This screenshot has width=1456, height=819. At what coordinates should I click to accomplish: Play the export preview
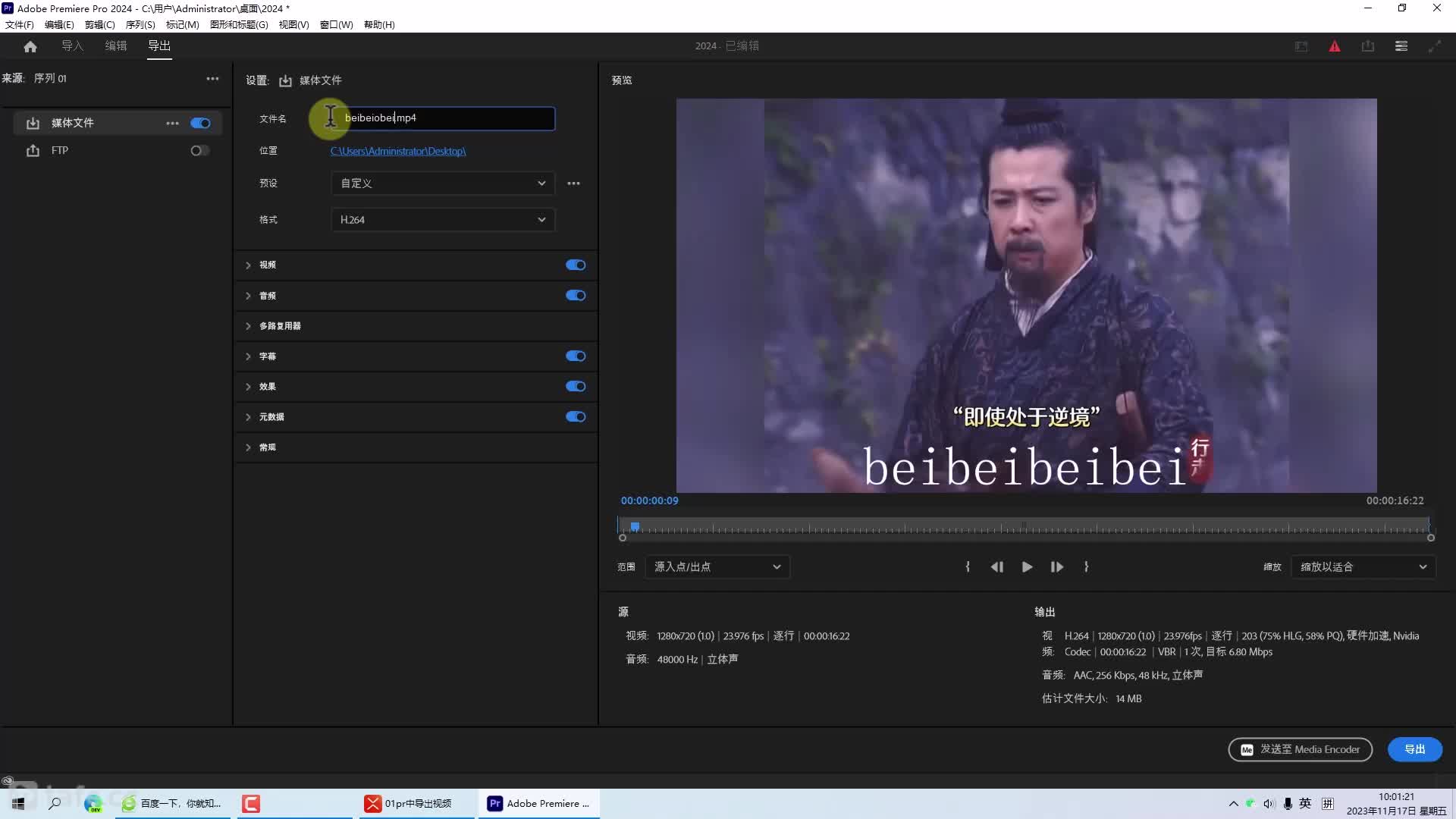pyautogui.click(x=1027, y=567)
